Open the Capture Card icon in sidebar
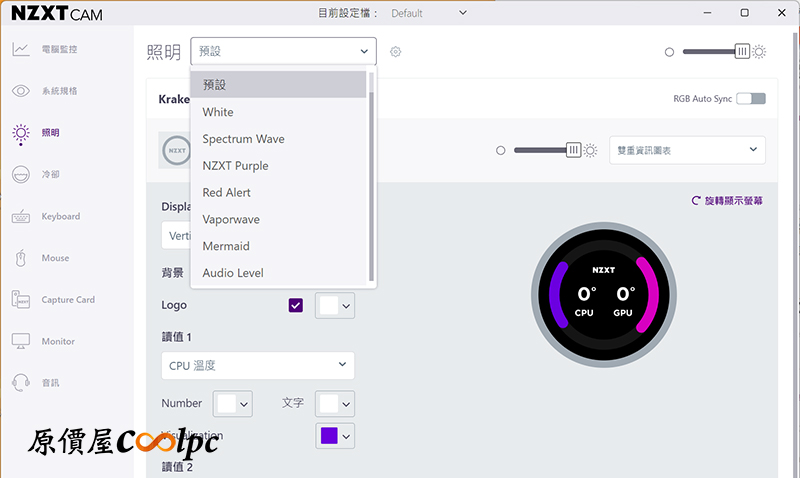This screenshot has height=478, width=800. point(21,299)
